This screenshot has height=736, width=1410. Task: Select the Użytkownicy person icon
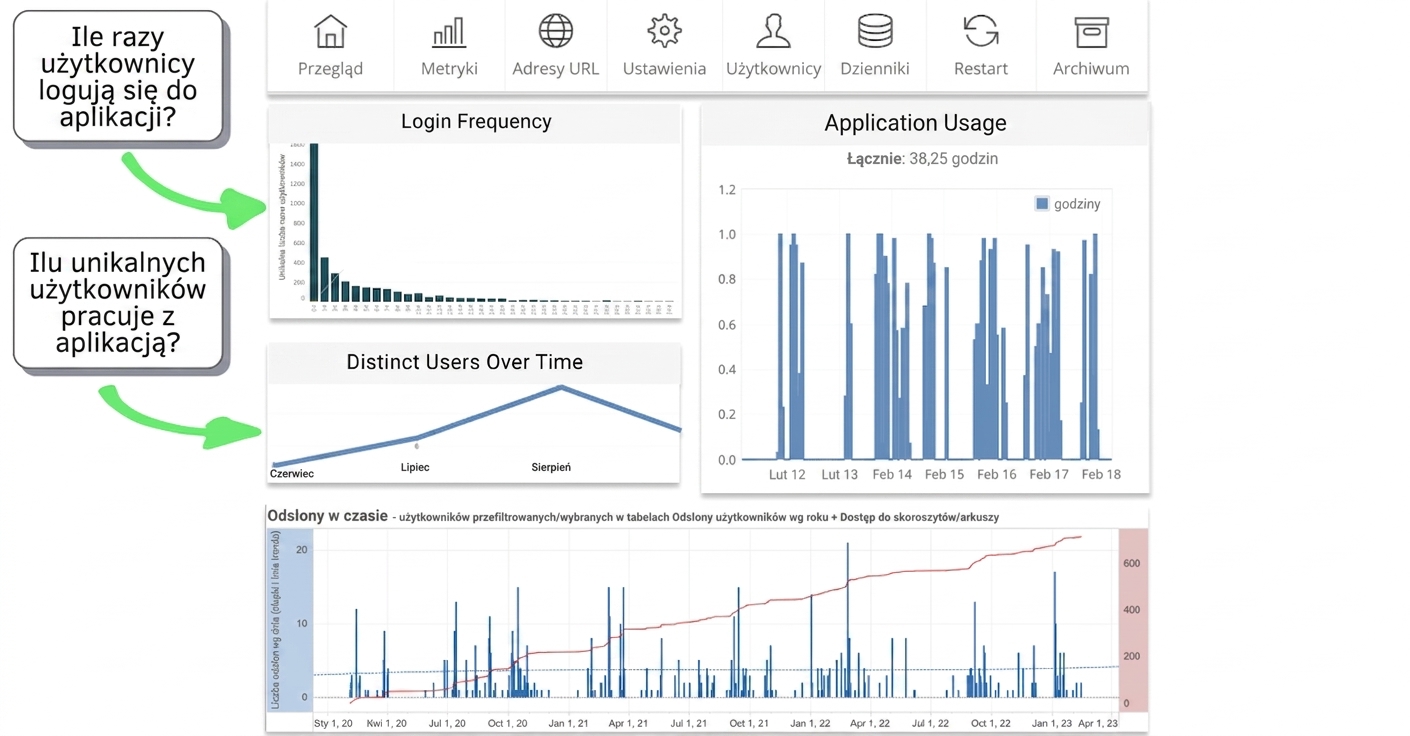(x=773, y=32)
